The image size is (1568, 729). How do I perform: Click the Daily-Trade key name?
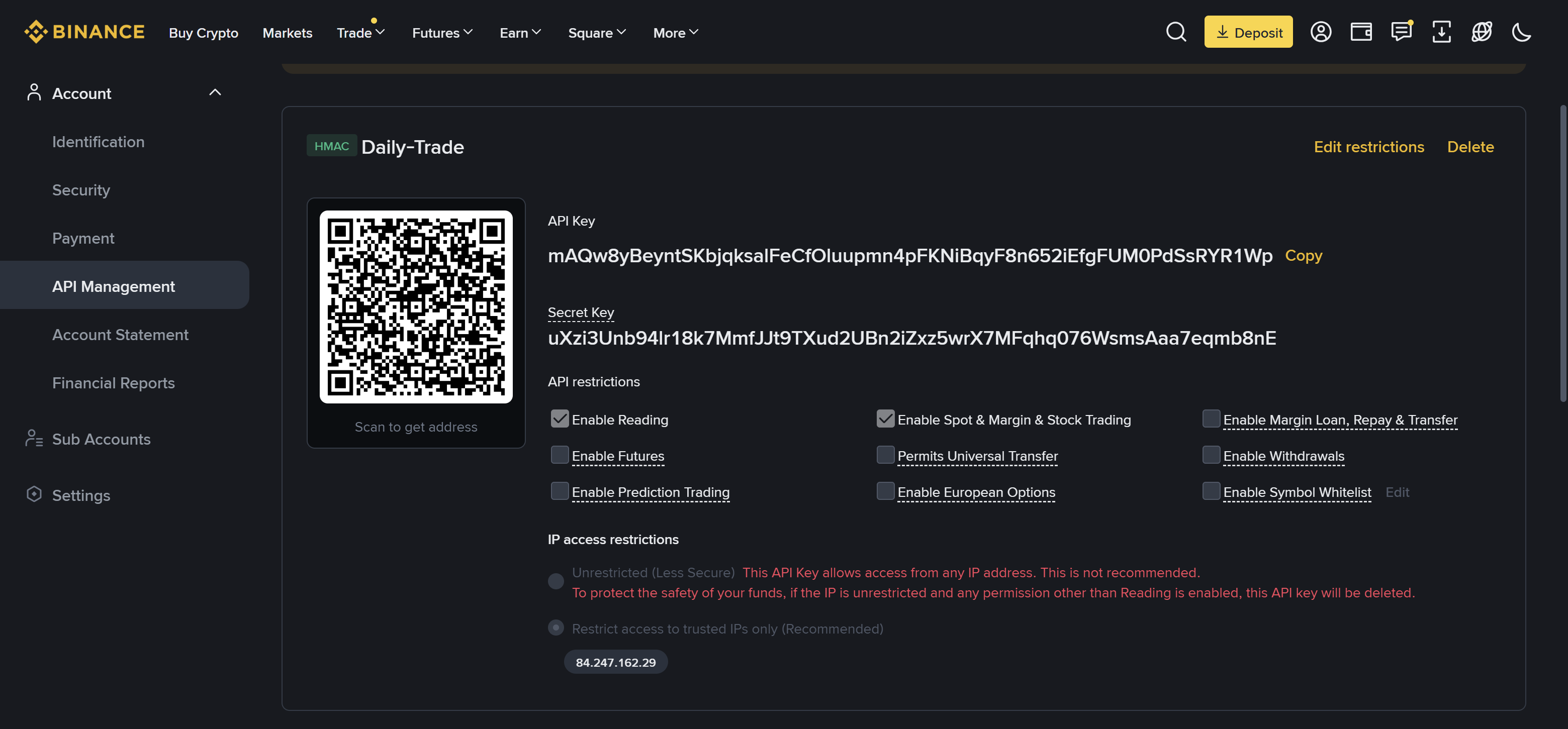tap(412, 147)
